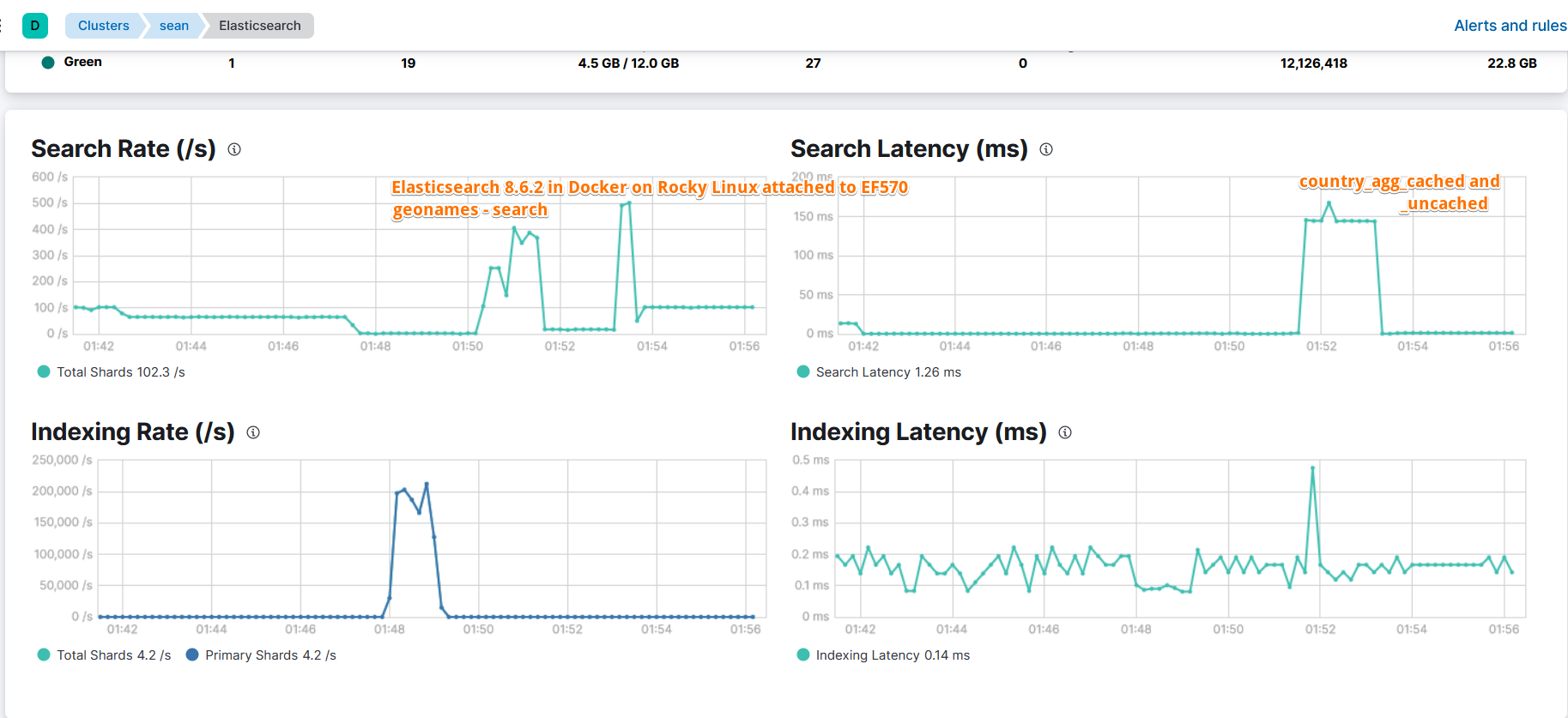Click the Search Latency info icon
Image resolution: width=1568 pixels, height=718 pixels.
coord(1046,149)
